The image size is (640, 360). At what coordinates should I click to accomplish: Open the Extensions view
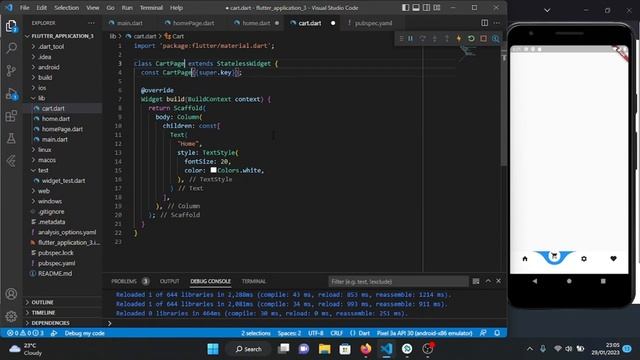pyautogui.click(x=11, y=116)
